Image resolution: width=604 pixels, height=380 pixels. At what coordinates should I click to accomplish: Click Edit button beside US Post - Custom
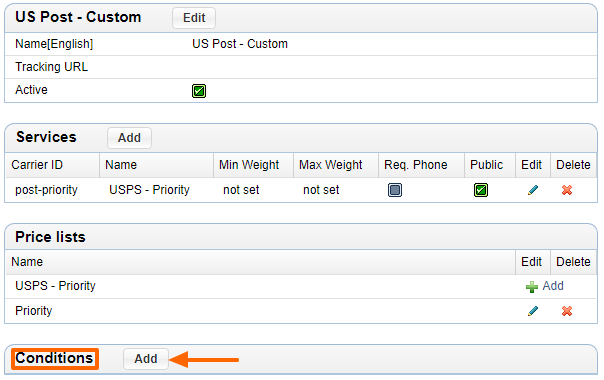pyautogui.click(x=194, y=18)
